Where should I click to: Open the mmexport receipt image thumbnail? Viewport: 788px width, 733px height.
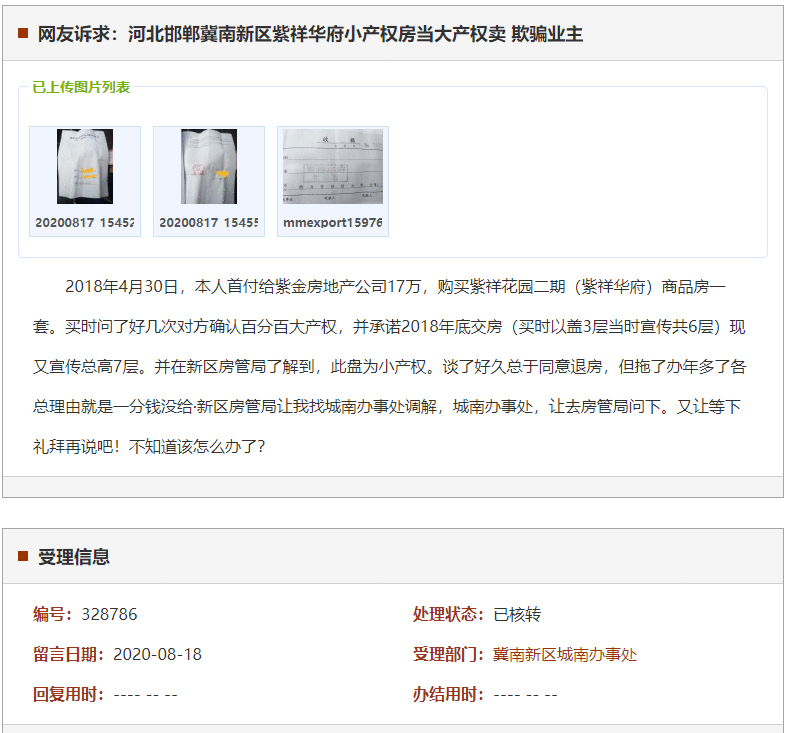click(333, 166)
